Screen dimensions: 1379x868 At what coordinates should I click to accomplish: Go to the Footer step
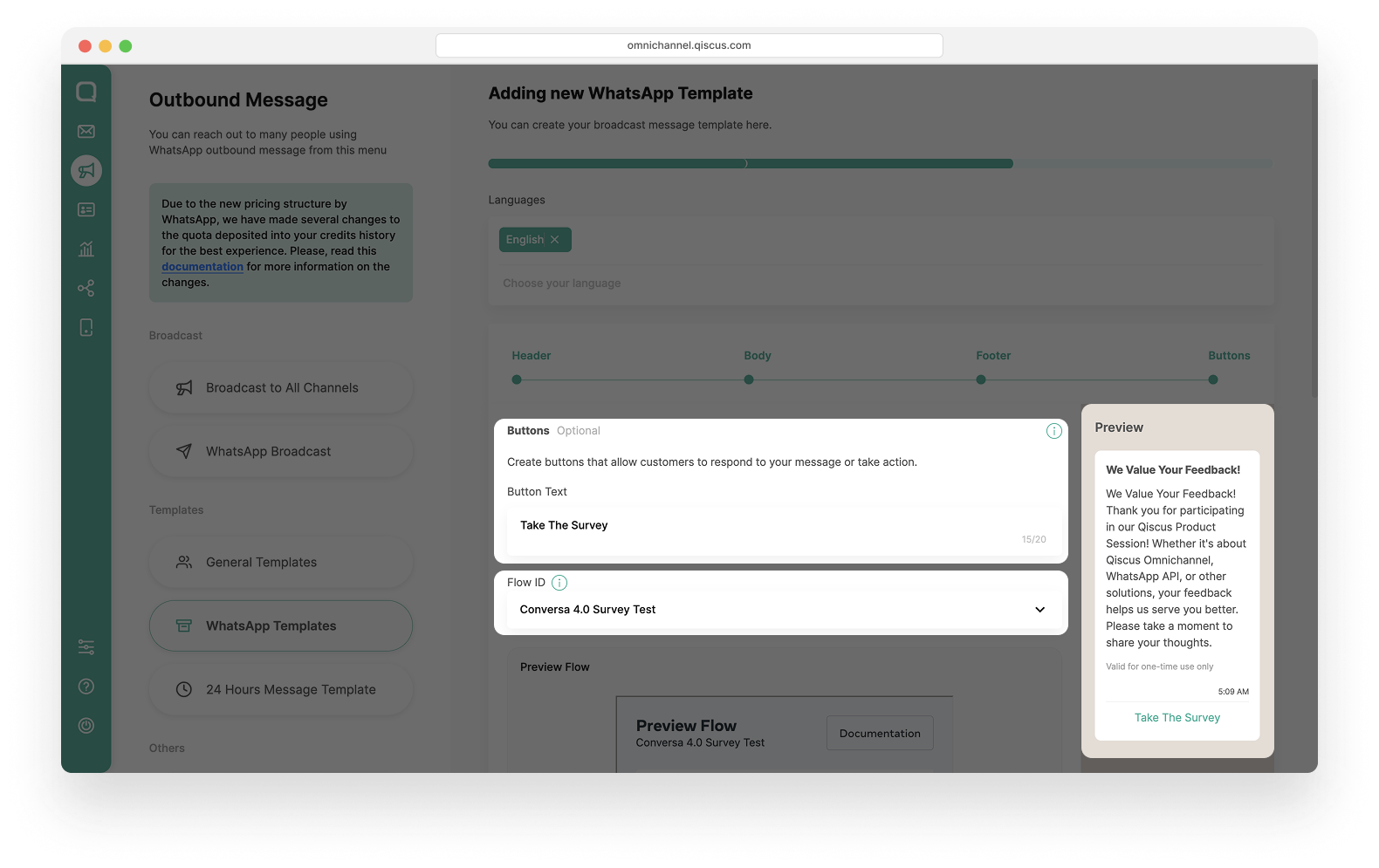pyautogui.click(x=993, y=356)
